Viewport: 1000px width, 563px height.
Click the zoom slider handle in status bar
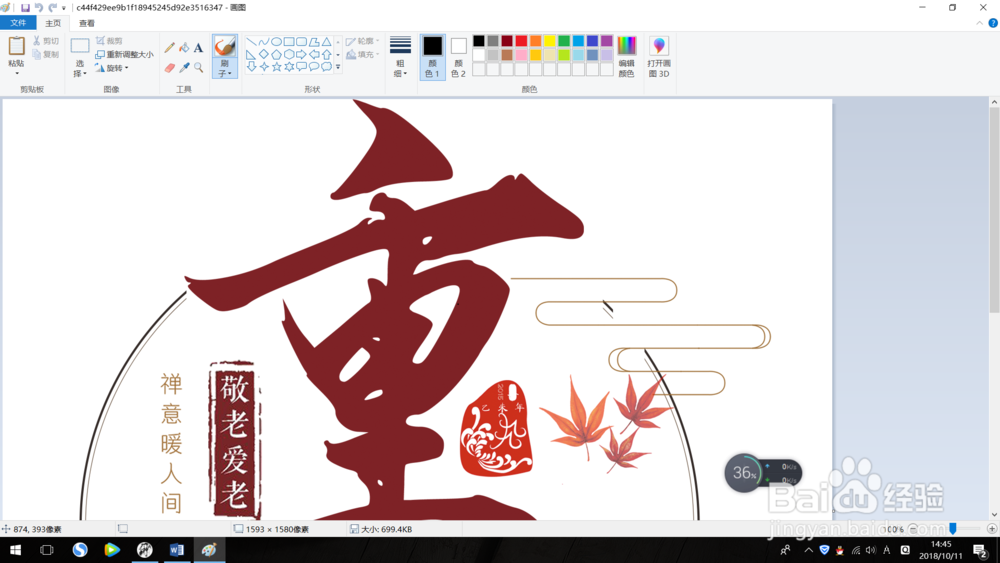(953, 529)
